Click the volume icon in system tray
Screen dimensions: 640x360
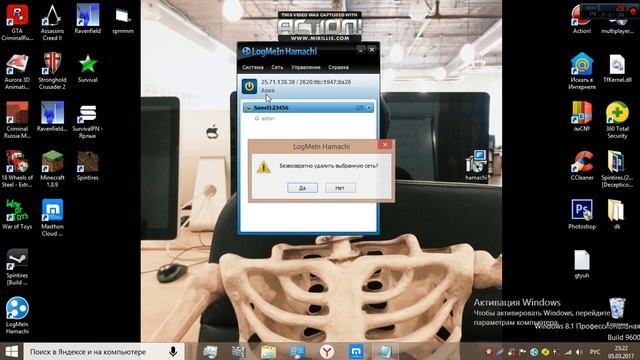click(579, 352)
